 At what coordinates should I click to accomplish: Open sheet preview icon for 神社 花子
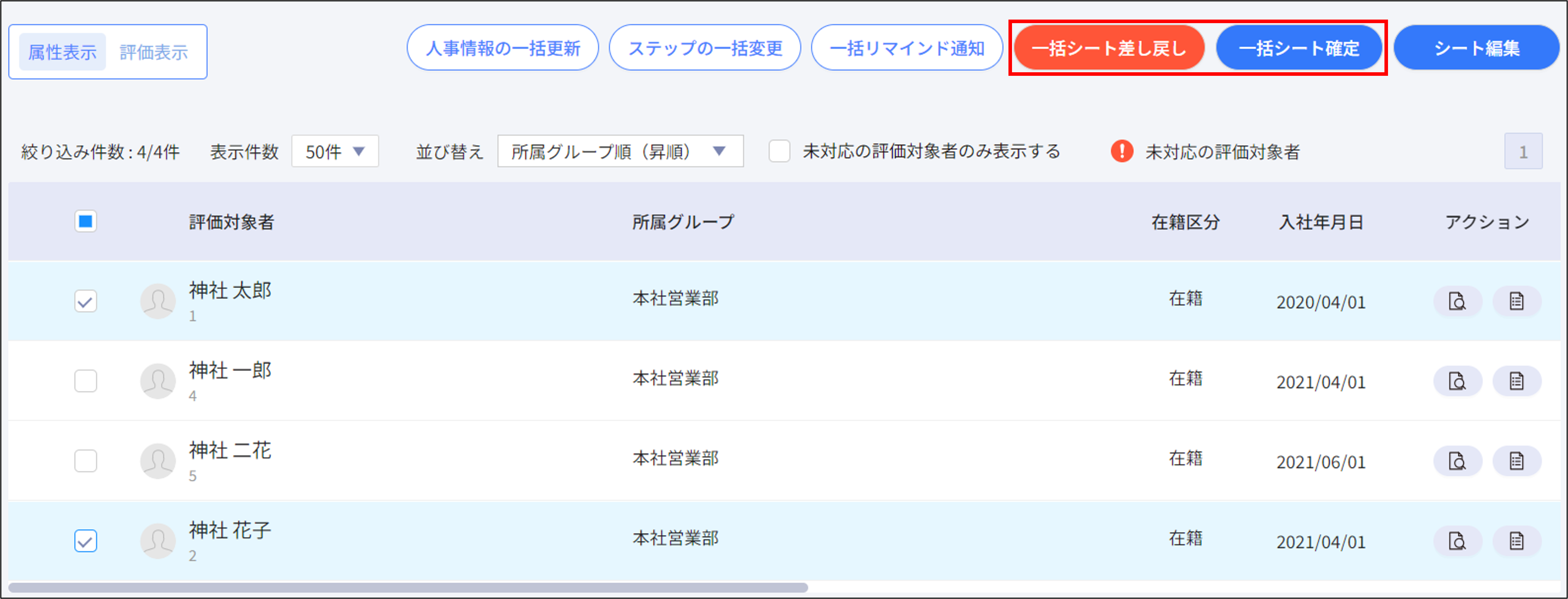[1457, 541]
